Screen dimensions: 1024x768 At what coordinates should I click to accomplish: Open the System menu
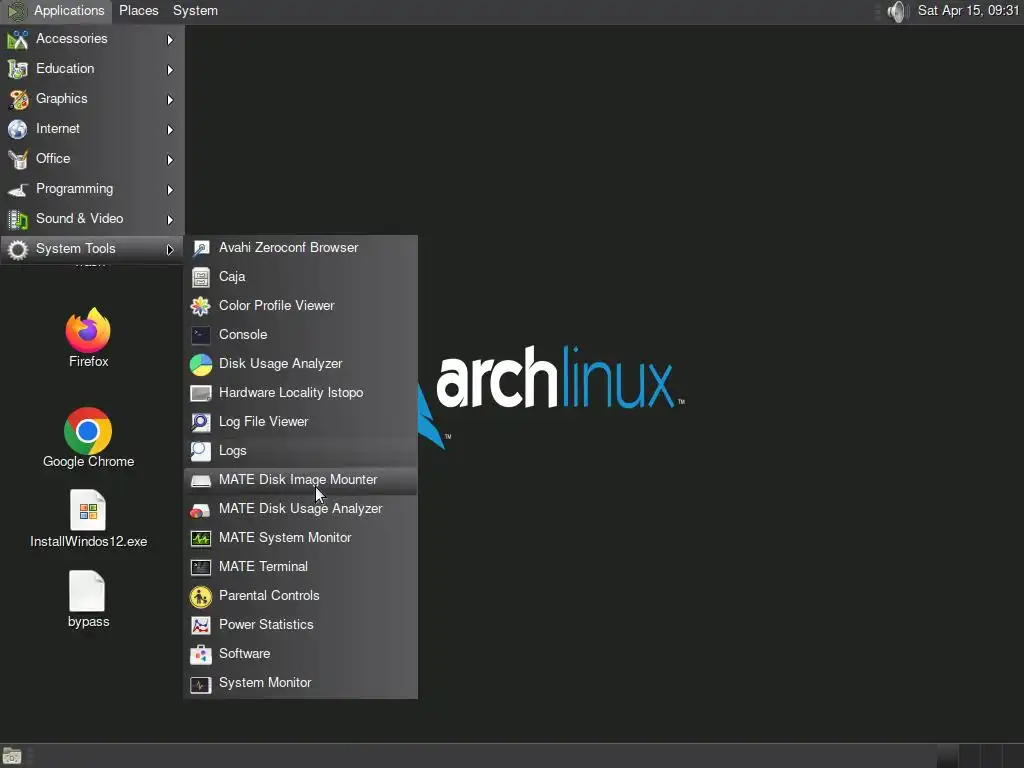[x=195, y=11]
